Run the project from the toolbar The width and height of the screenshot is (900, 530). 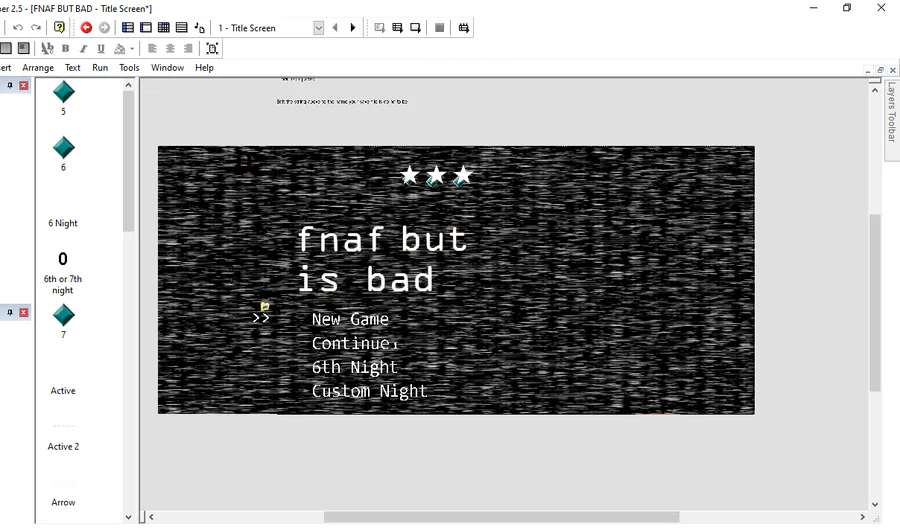(x=379, y=28)
